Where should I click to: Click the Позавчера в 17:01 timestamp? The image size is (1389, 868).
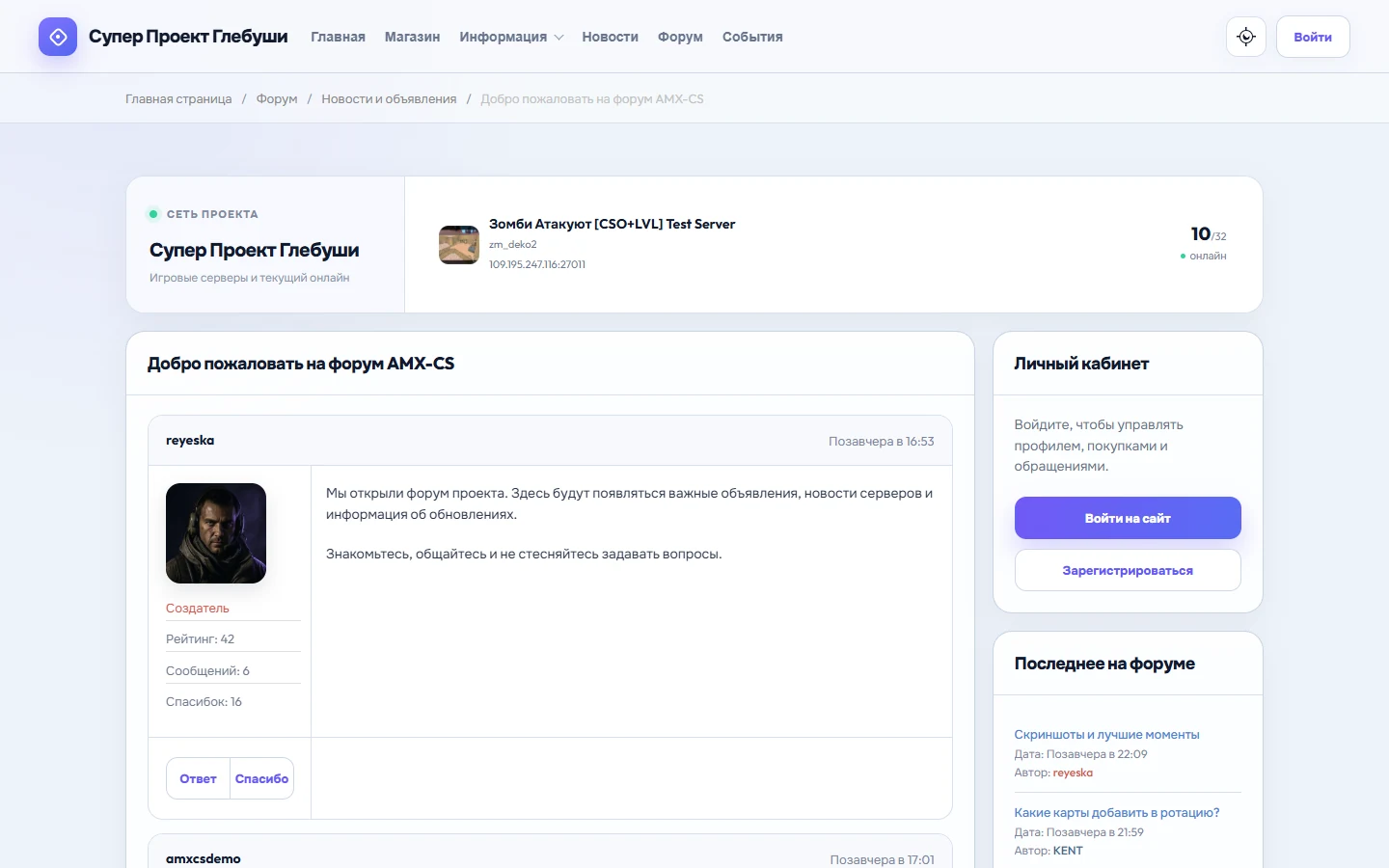coord(883,859)
